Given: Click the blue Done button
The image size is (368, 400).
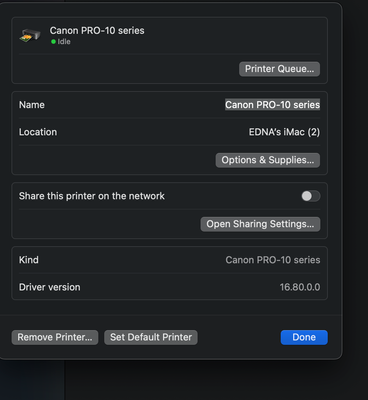Looking at the screenshot, I should [x=304, y=337].
